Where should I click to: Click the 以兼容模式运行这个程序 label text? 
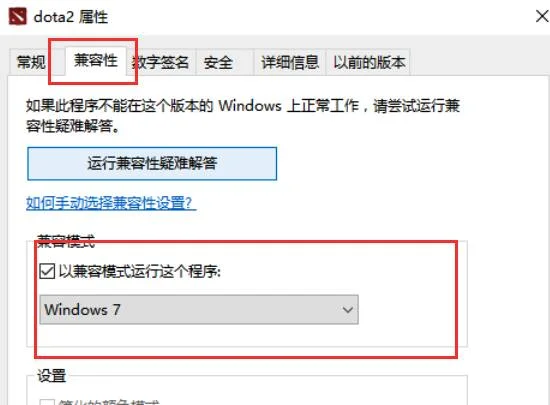[140, 271]
